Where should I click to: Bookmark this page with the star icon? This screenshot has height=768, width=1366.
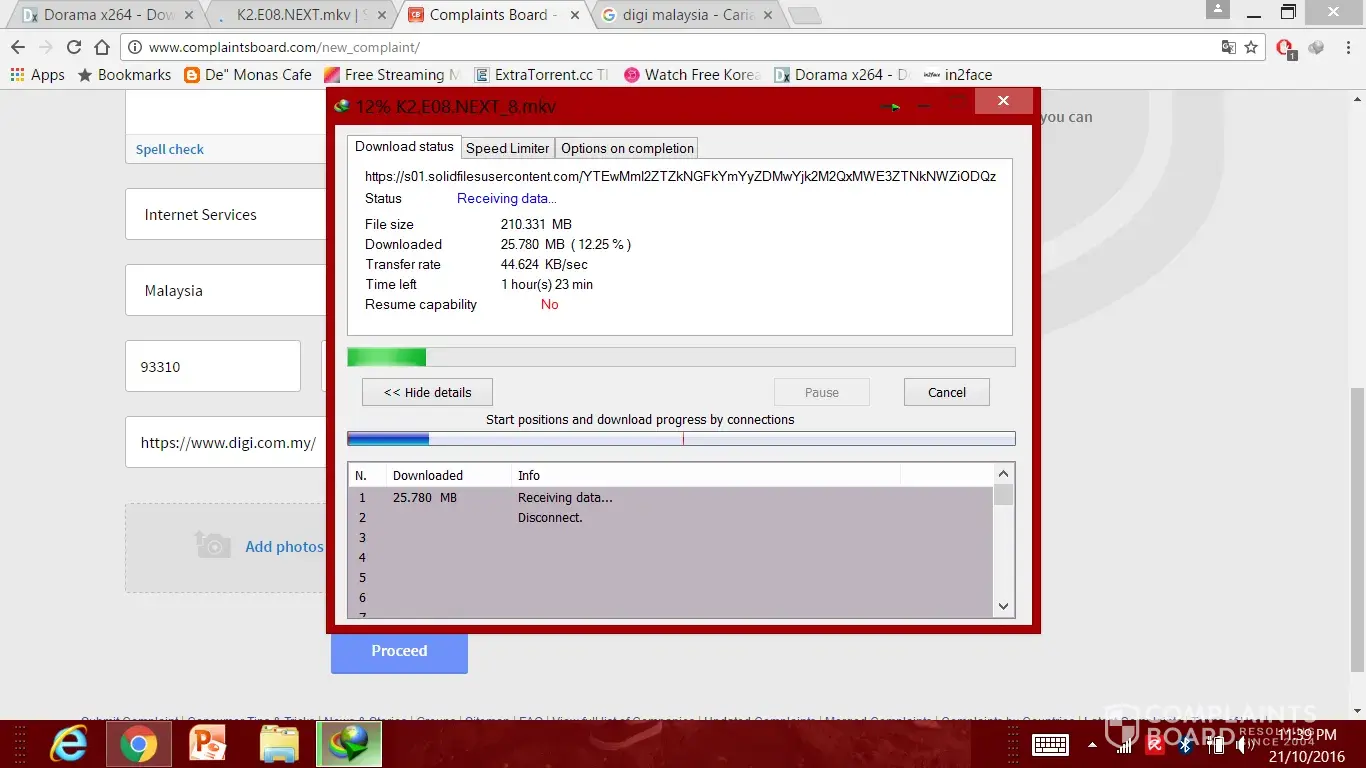(x=1251, y=47)
